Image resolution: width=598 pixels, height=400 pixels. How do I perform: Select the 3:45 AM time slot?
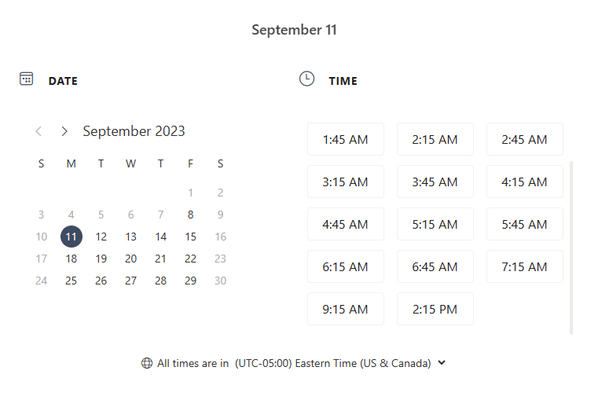(x=435, y=182)
